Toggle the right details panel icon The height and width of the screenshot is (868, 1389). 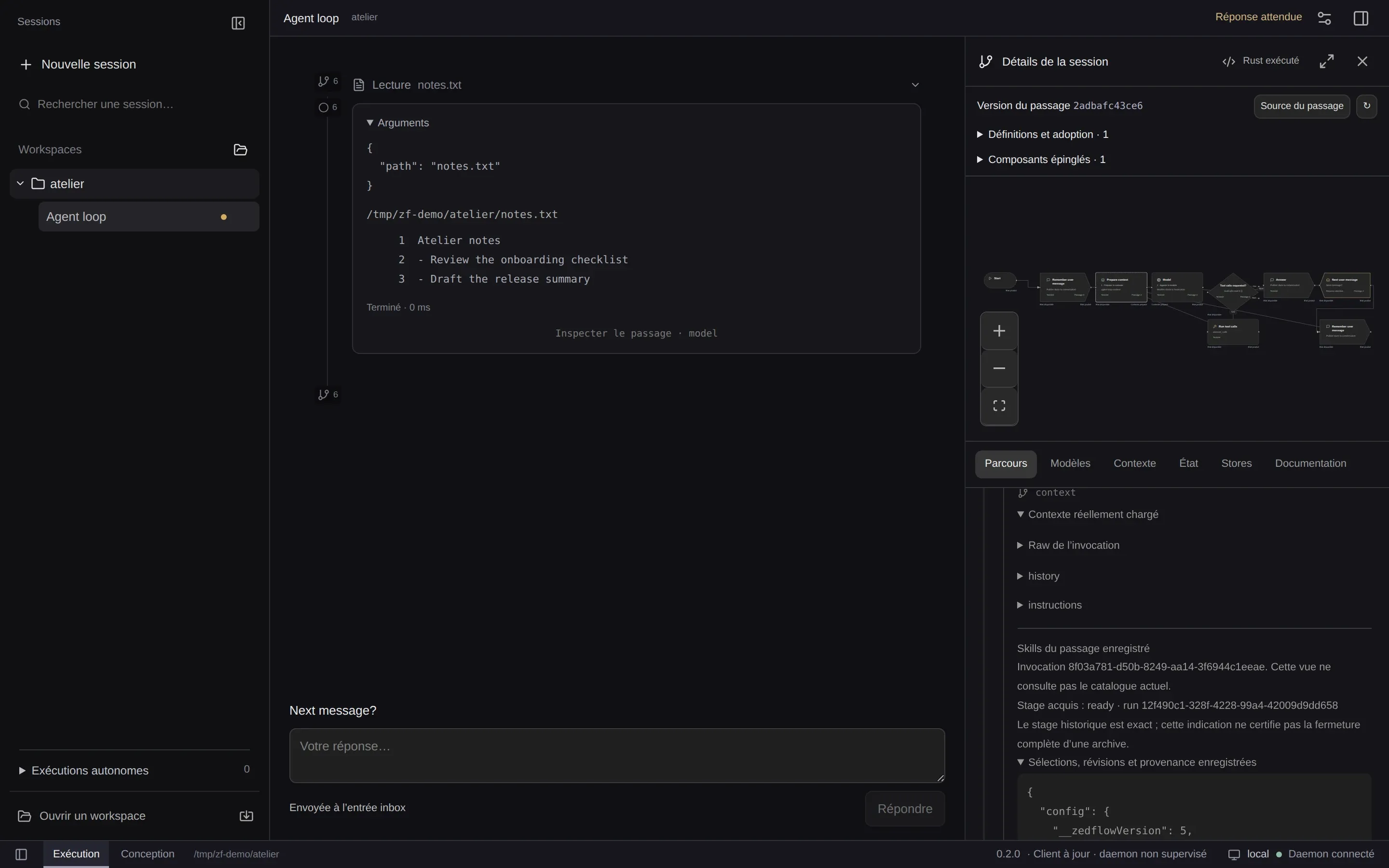(1361, 18)
